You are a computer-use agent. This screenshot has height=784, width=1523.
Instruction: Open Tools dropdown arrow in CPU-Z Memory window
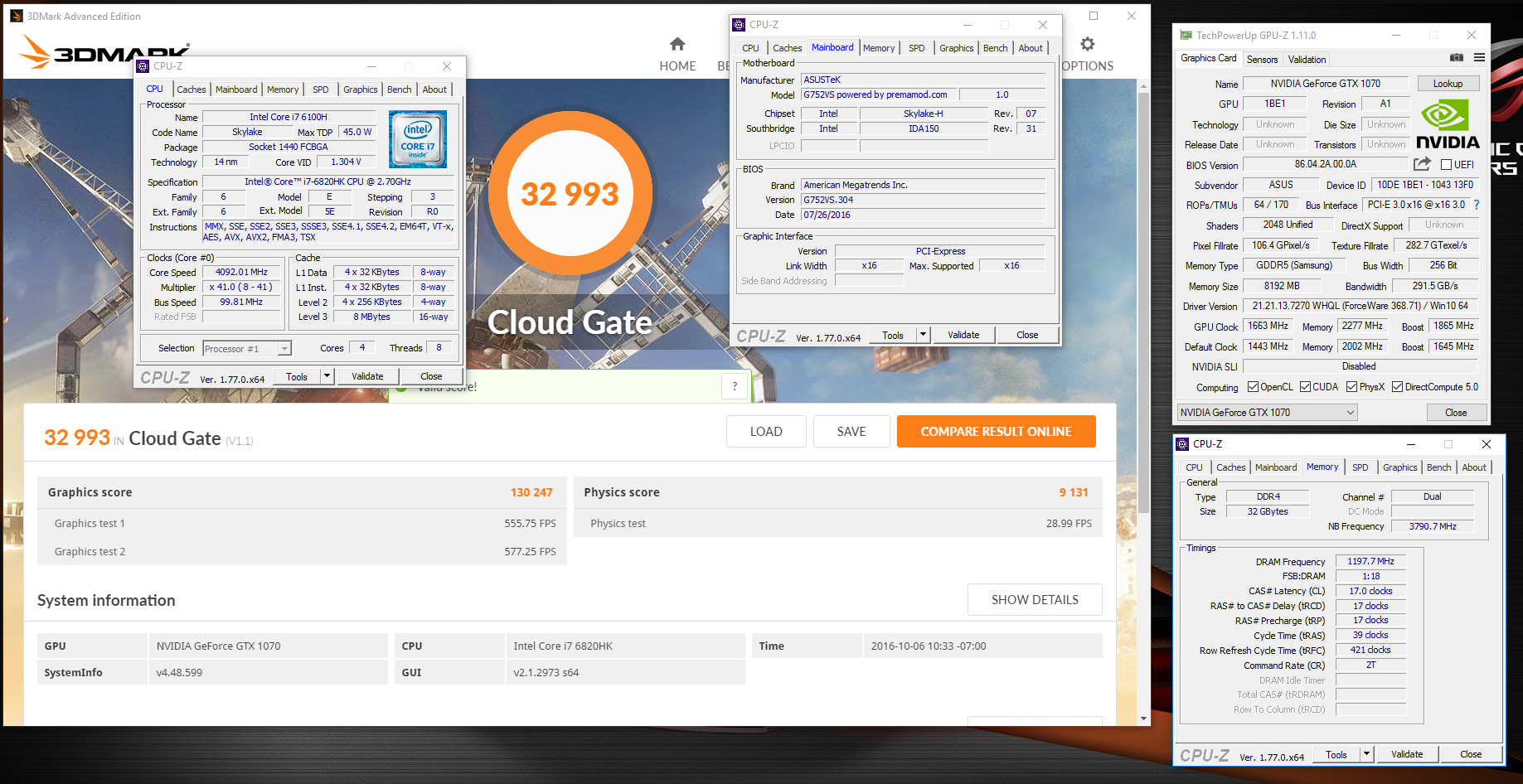click(x=1366, y=754)
